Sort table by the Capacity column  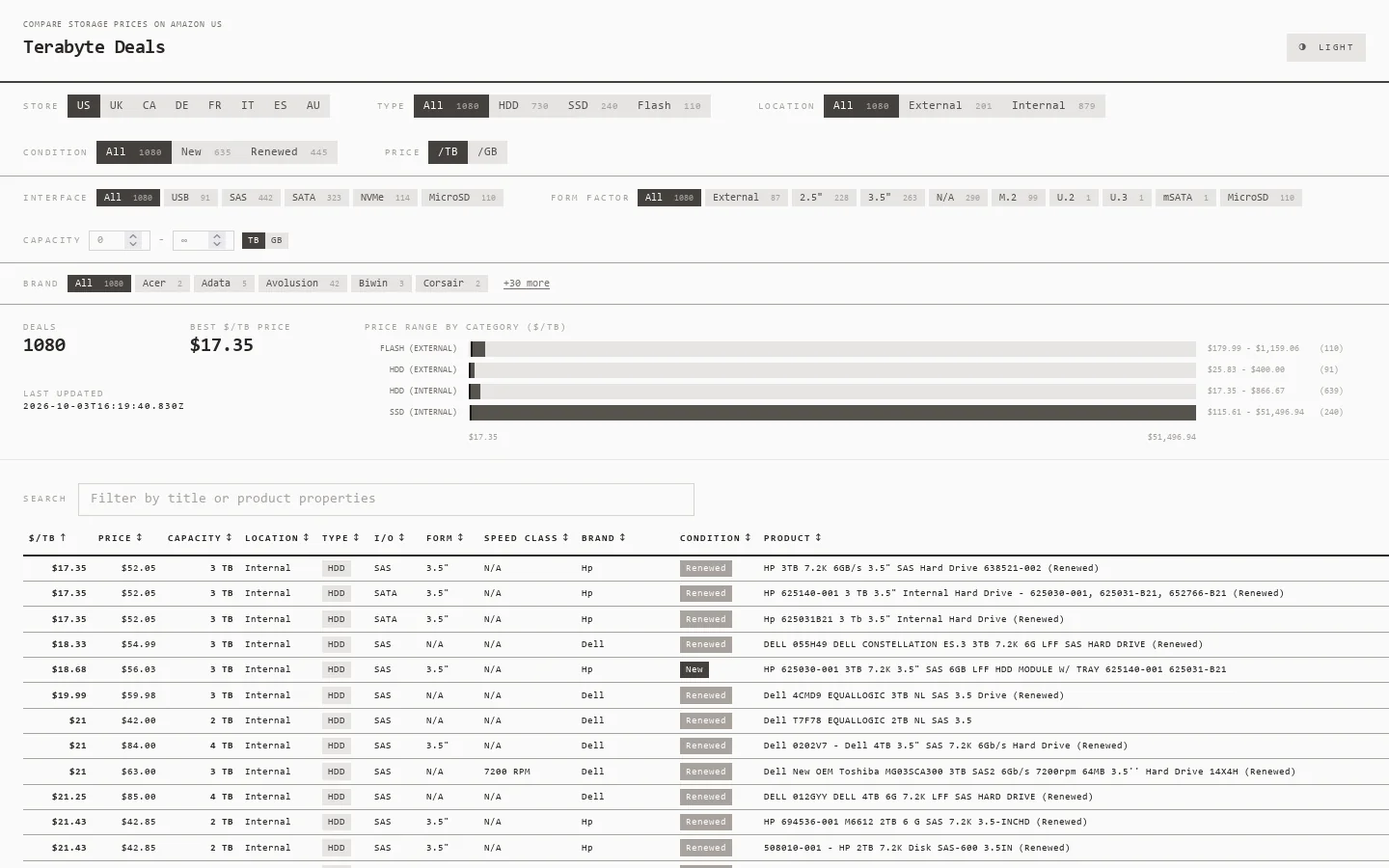pos(200,538)
